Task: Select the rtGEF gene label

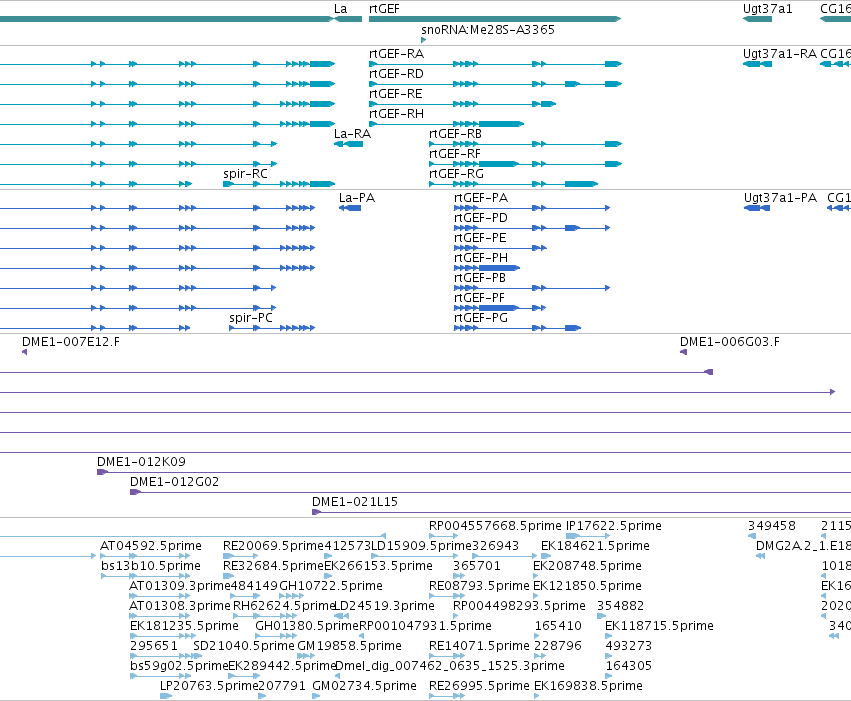Action: click(384, 9)
